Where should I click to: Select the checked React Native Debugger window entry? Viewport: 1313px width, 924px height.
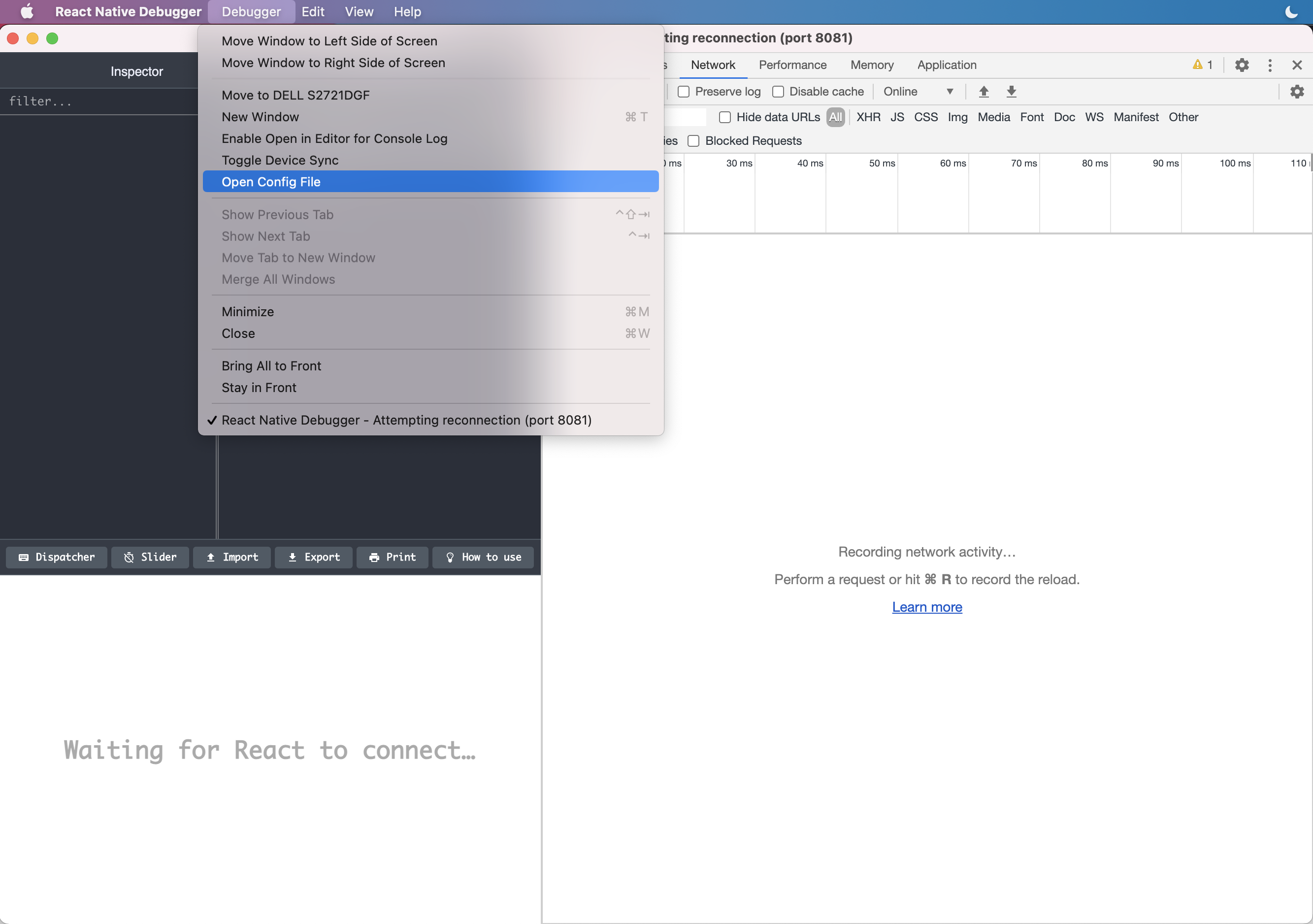click(430, 420)
